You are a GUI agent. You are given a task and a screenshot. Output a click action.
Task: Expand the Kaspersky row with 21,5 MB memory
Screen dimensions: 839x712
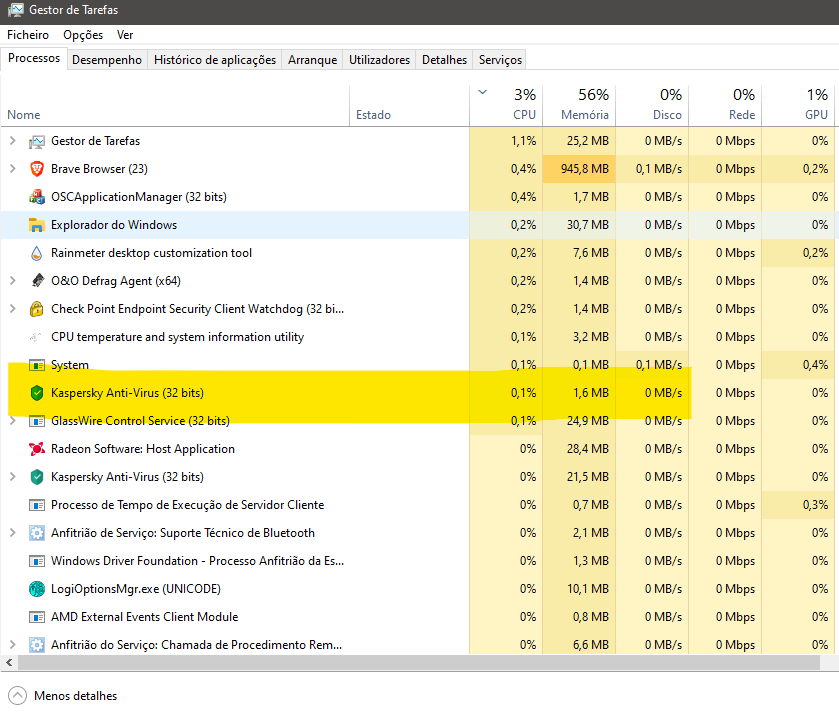[12, 477]
